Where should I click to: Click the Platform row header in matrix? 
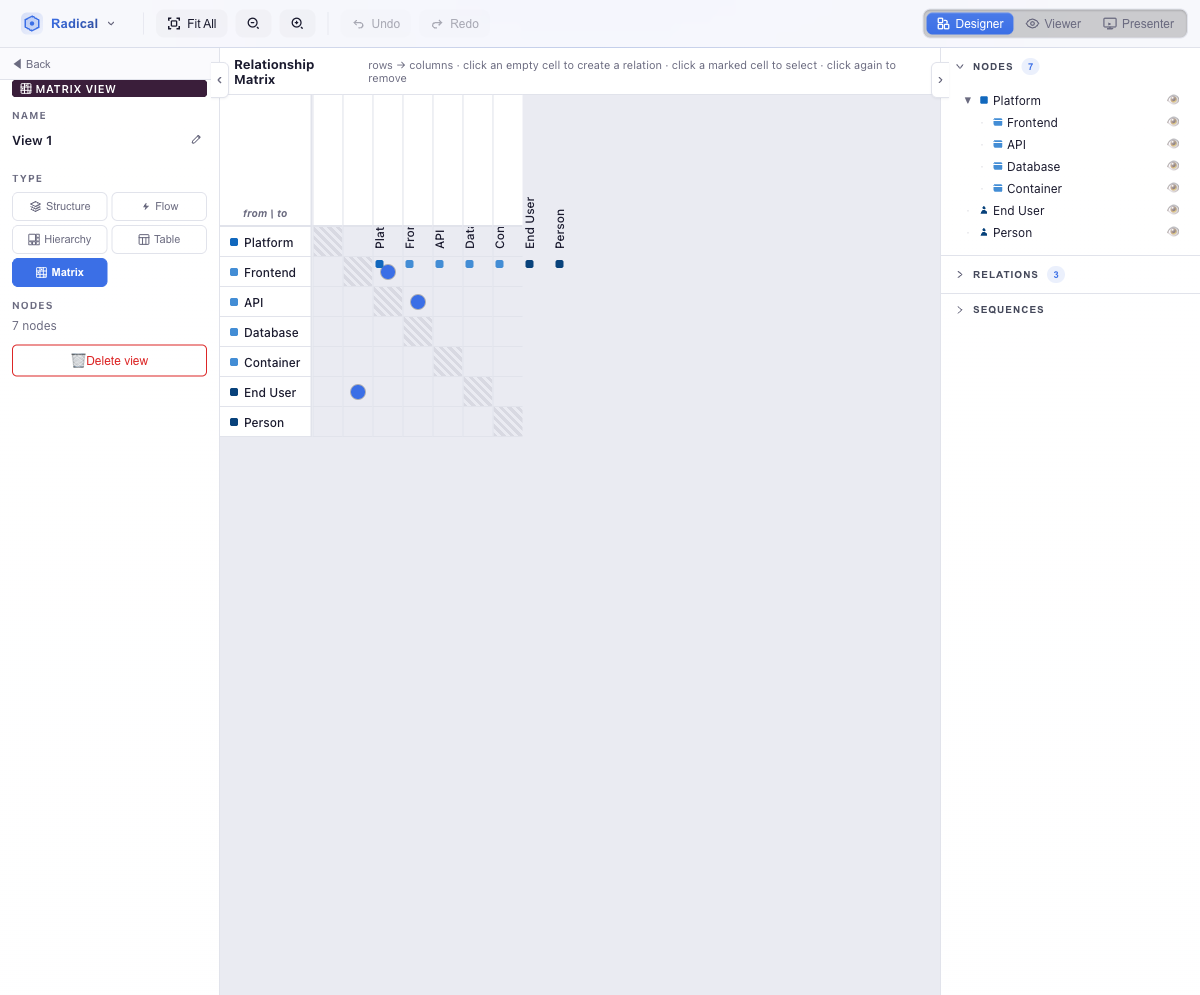pyautogui.click(x=265, y=242)
